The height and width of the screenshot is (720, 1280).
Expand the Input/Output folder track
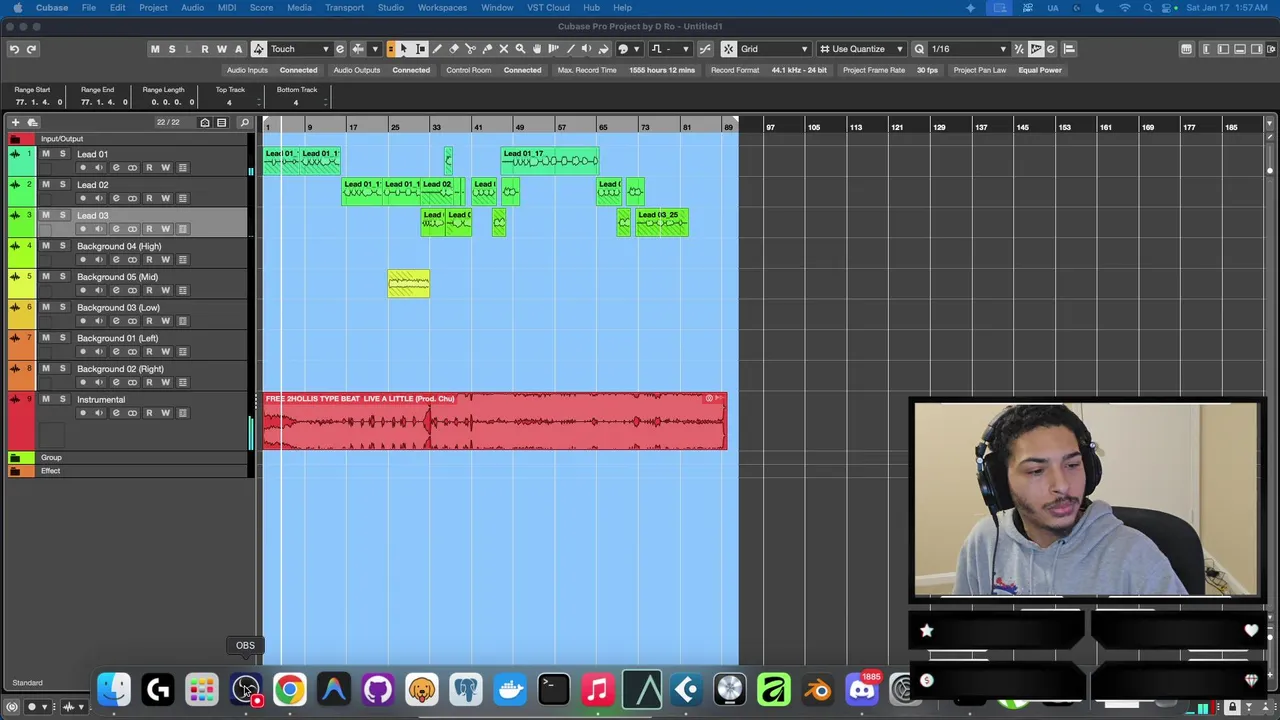pyautogui.click(x=15, y=139)
